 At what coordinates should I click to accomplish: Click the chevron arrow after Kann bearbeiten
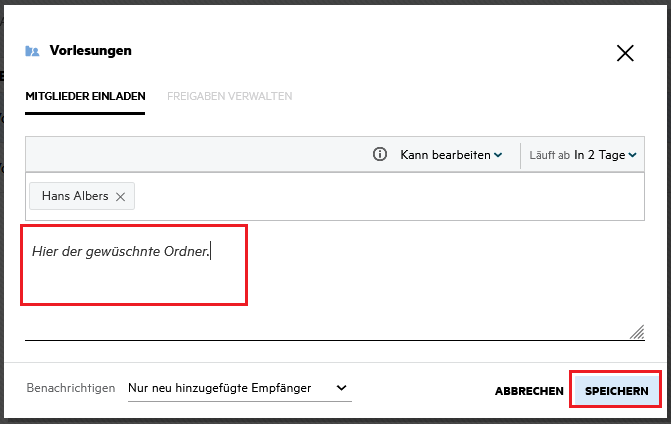(x=498, y=155)
